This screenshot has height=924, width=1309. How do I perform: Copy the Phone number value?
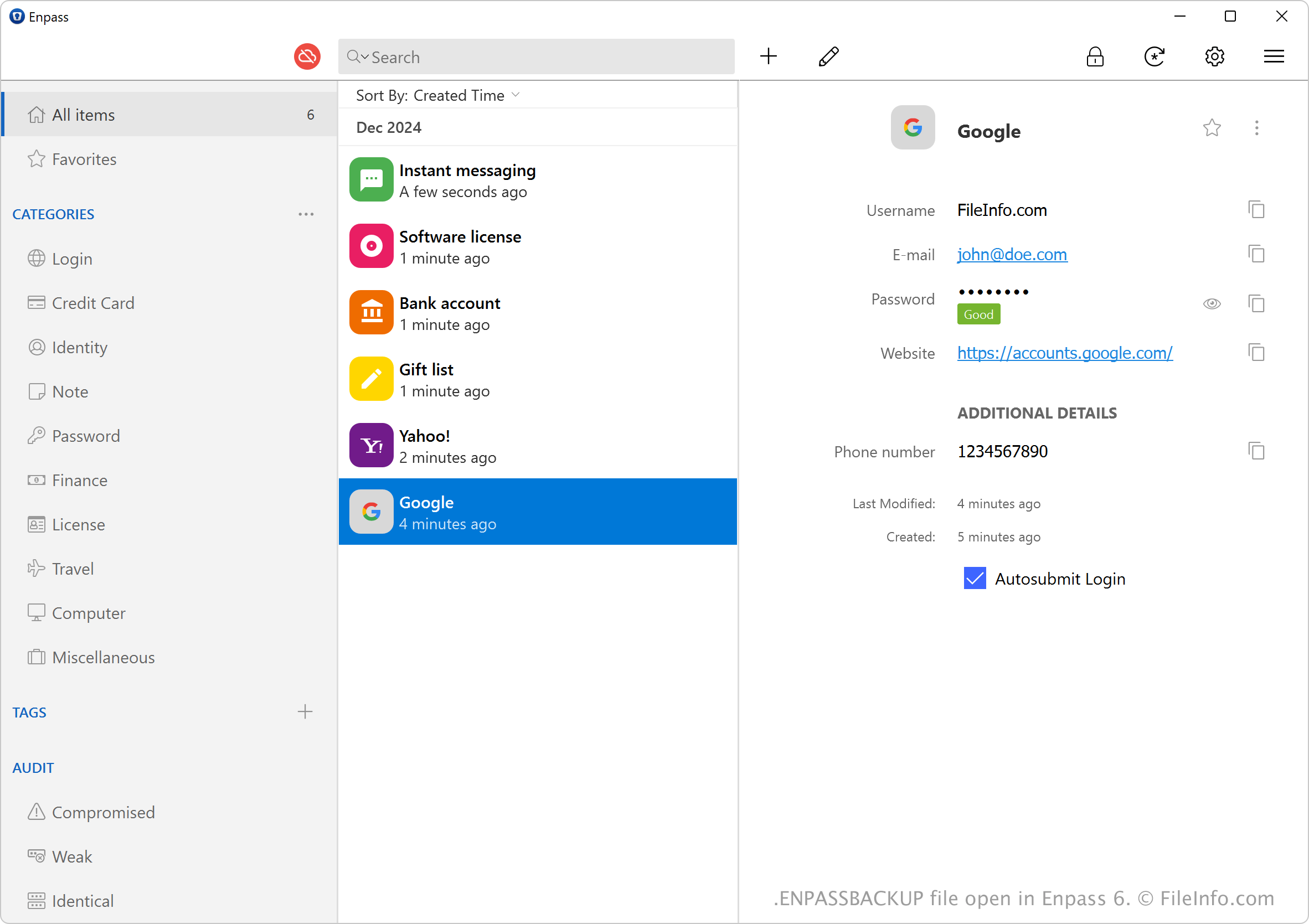pos(1256,451)
